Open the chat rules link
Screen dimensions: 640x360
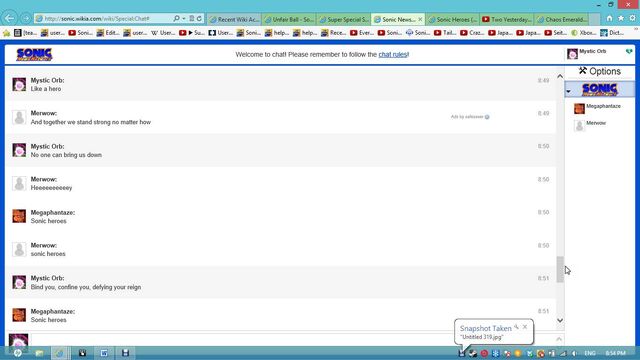point(393,54)
